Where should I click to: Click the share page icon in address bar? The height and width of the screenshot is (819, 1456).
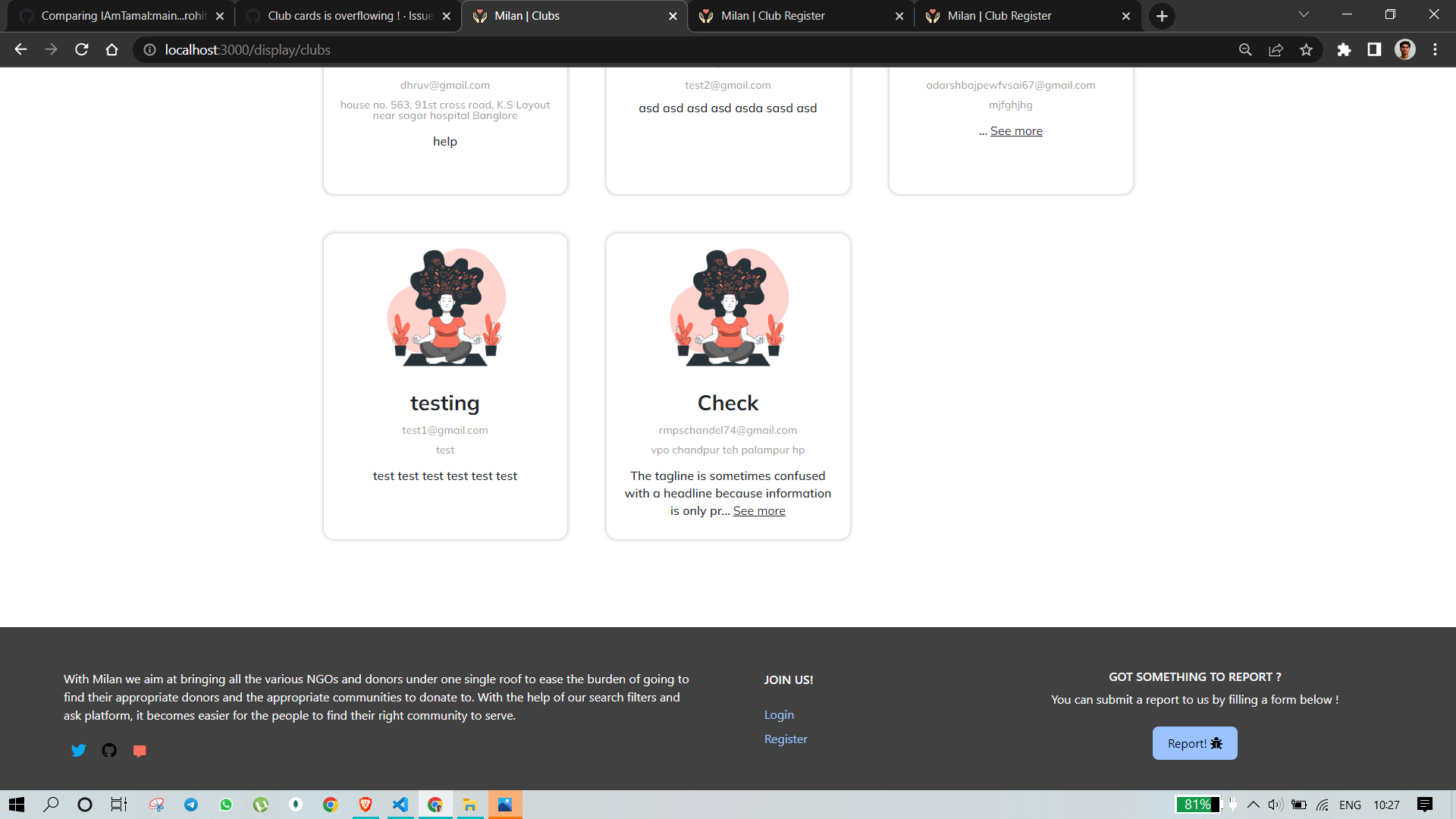coord(1276,50)
